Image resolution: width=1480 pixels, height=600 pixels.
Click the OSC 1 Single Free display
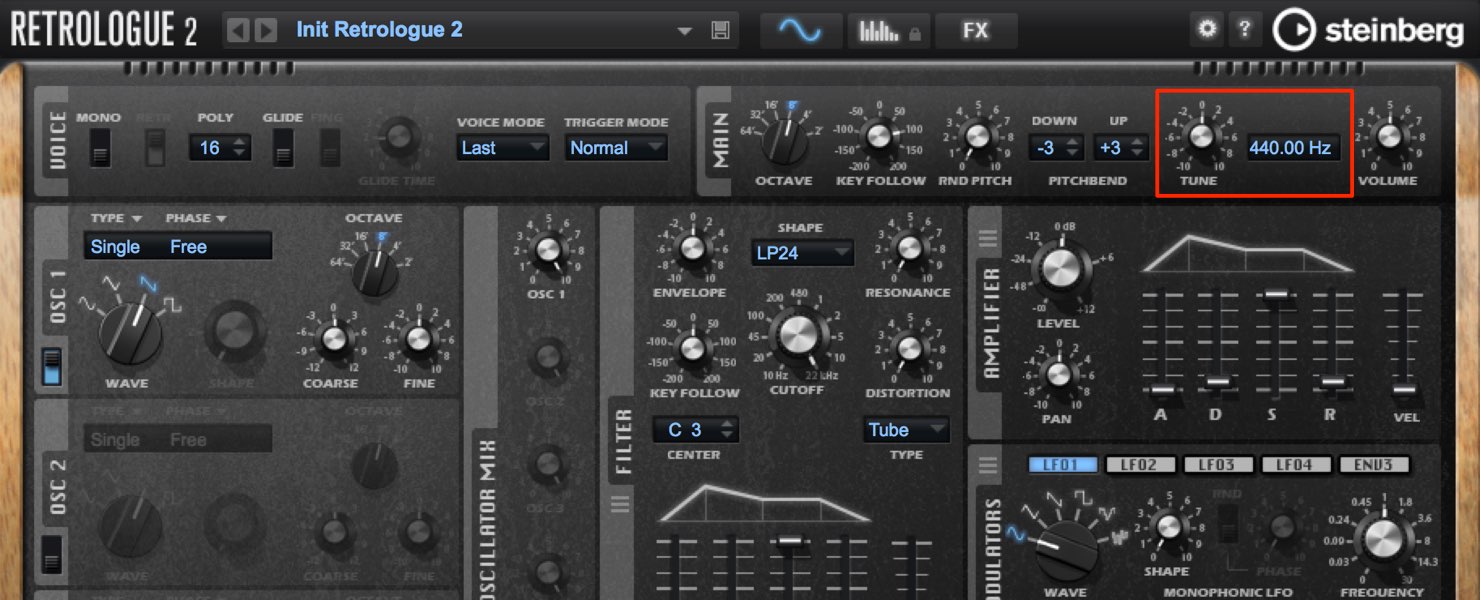point(177,247)
